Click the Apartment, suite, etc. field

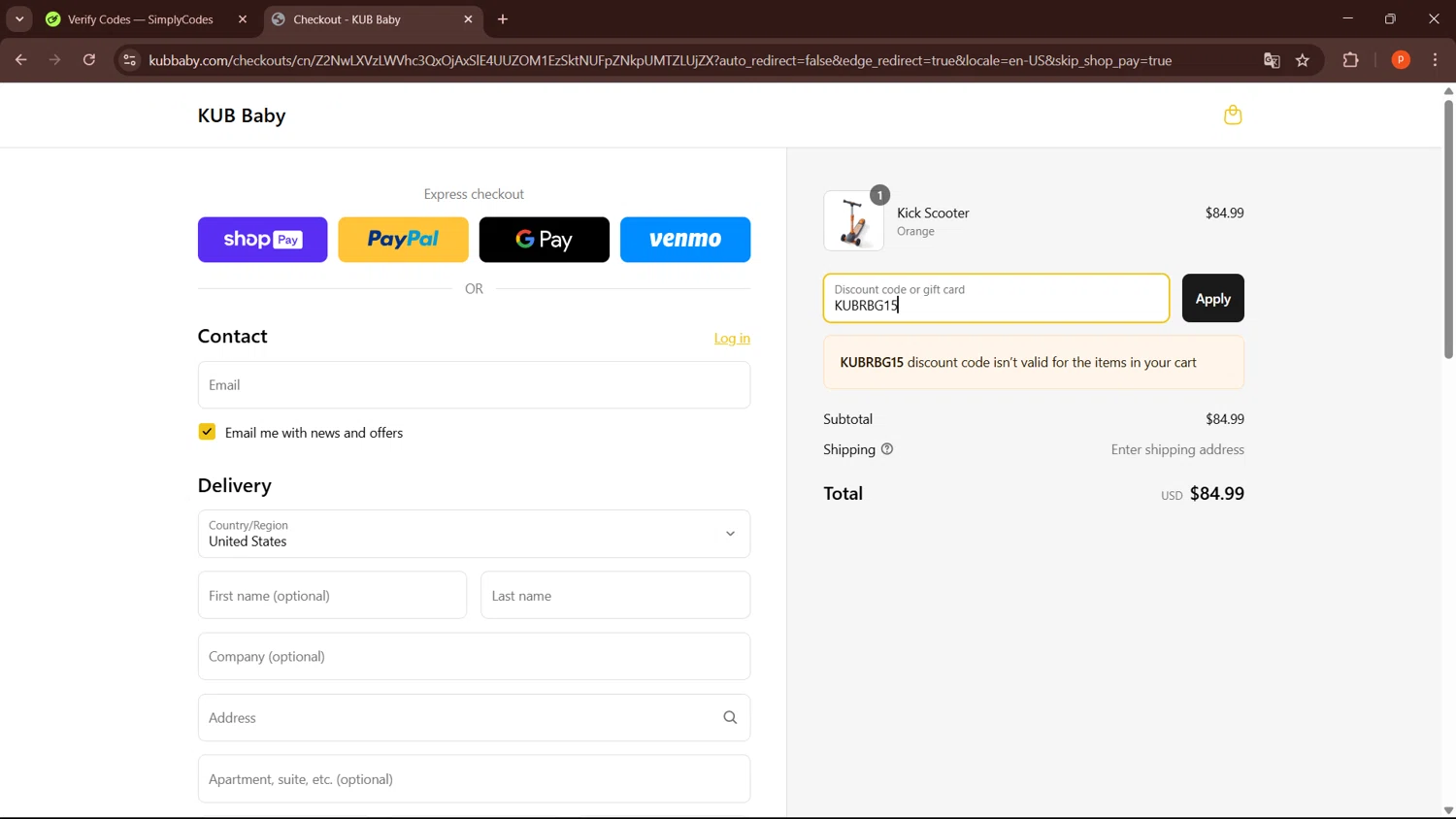(474, 778)
